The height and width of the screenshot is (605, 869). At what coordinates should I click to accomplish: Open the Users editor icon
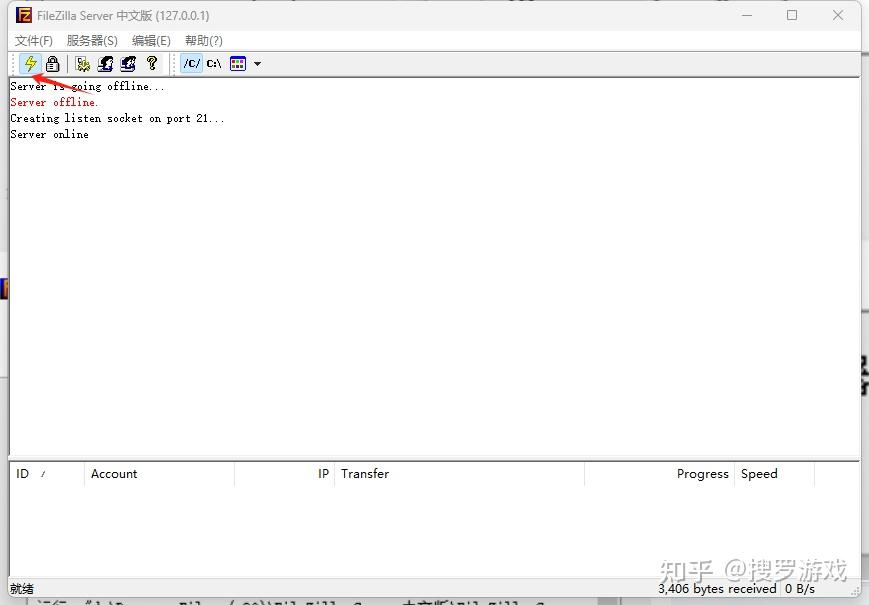[105, 64]
